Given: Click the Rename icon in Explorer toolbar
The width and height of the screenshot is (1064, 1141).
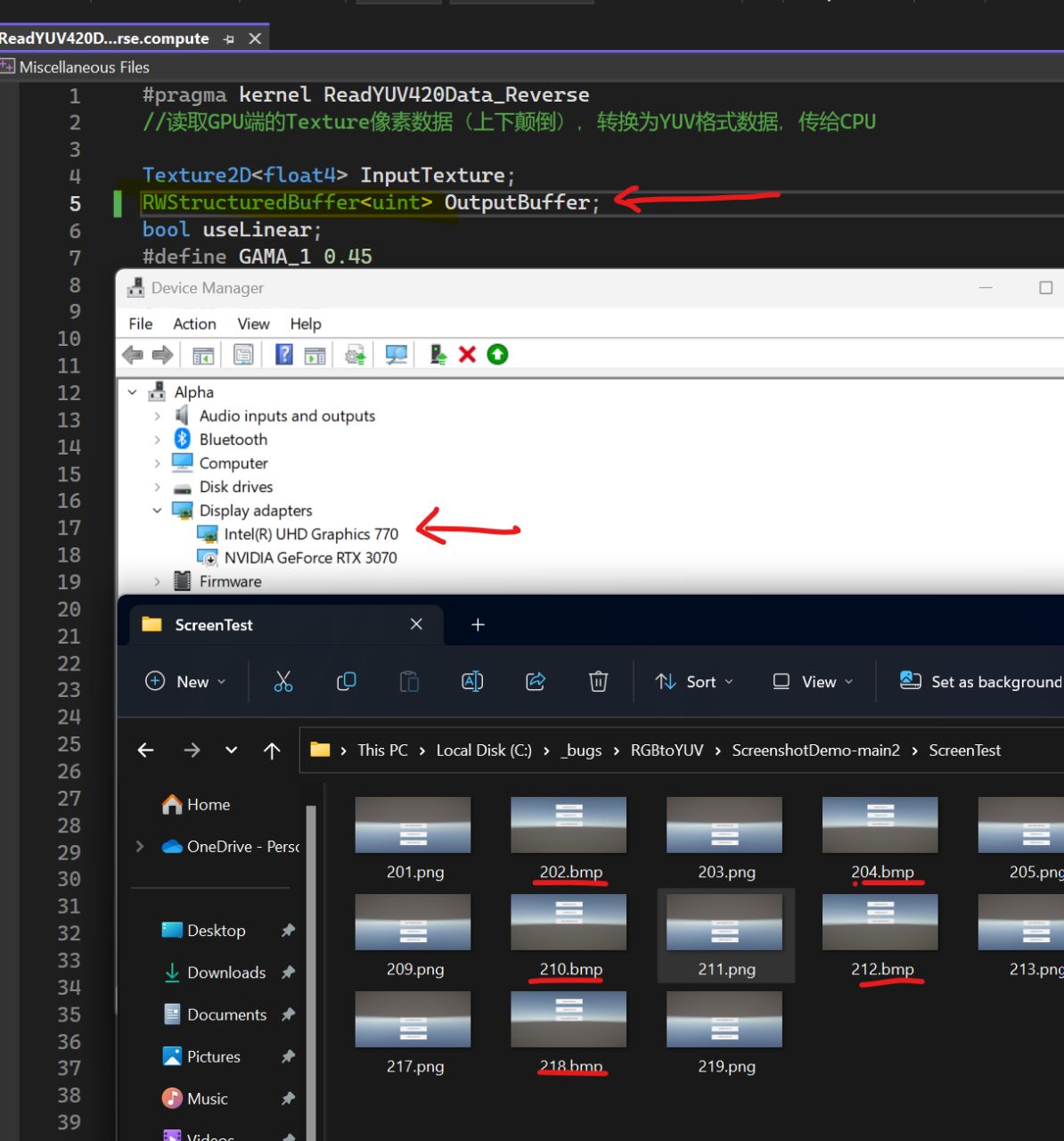Looking at the screenshot, I should coord(472,682).
